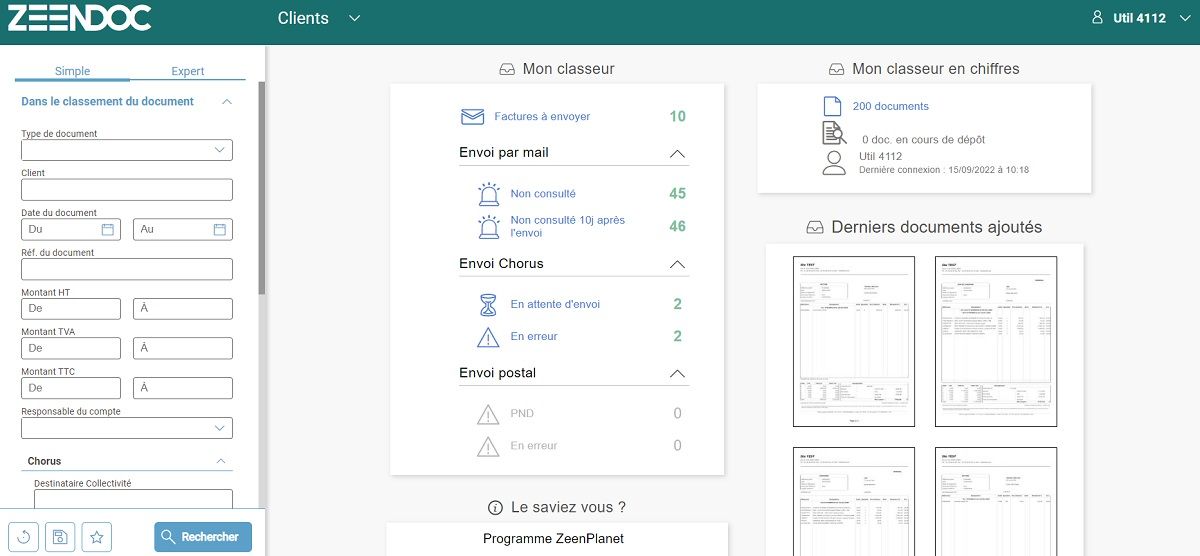The image size is (1200, 556).
Task: Open the Util 4112 user menu chevron
Action: [1183, 18]
